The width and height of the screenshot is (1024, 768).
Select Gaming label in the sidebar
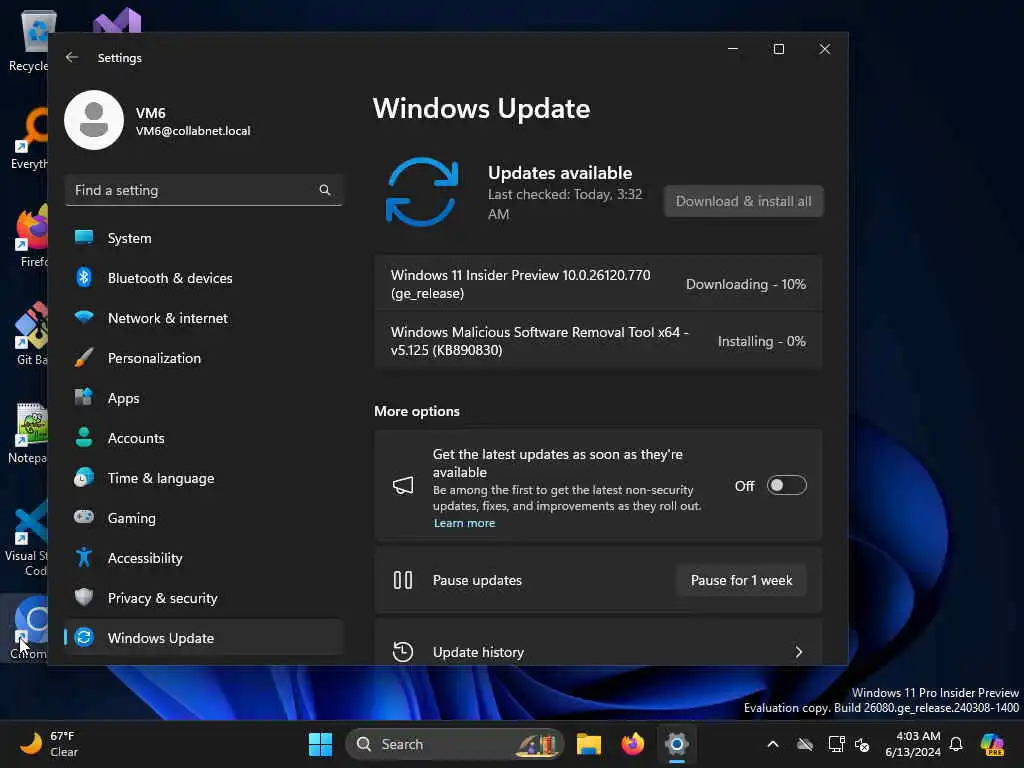coord(132,518)
